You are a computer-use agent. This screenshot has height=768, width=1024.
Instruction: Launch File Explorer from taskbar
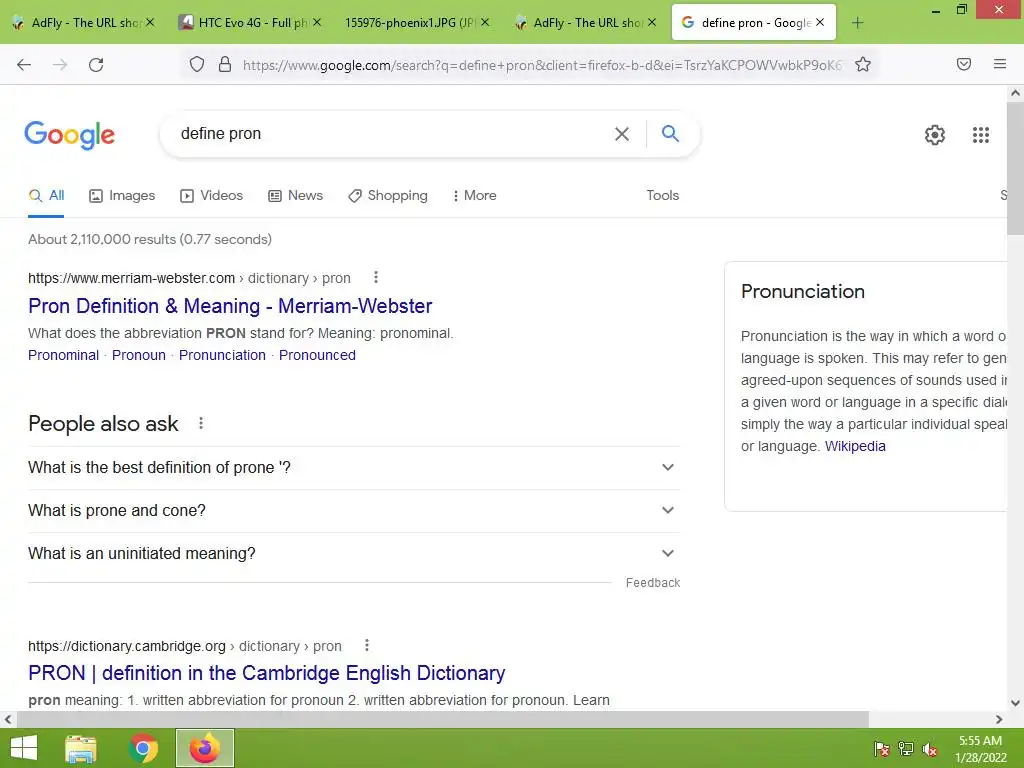tap(81, 748)
